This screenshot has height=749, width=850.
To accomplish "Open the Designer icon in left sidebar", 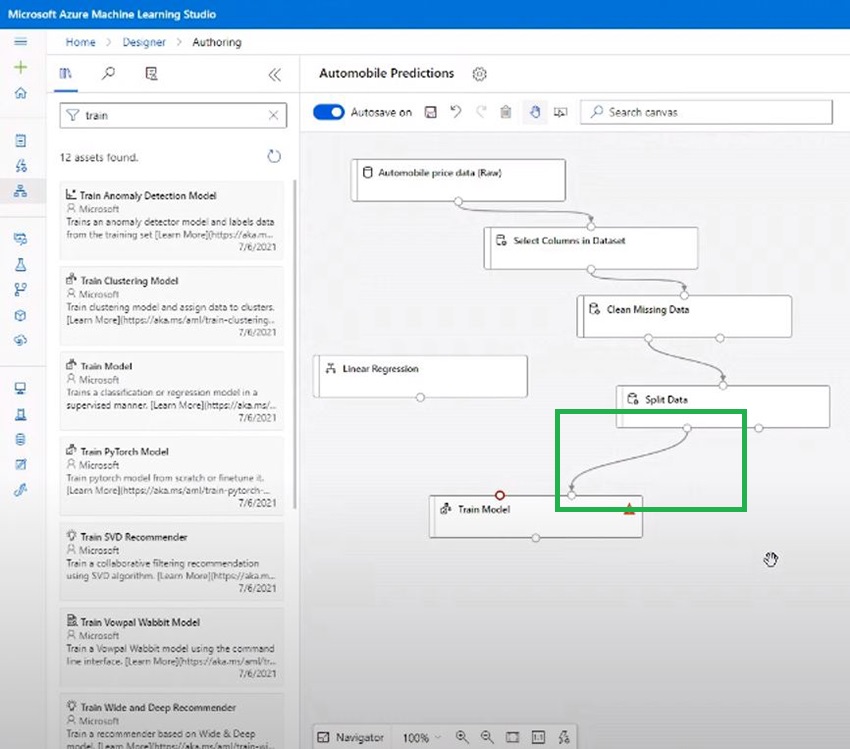I will tap(21, 191).
